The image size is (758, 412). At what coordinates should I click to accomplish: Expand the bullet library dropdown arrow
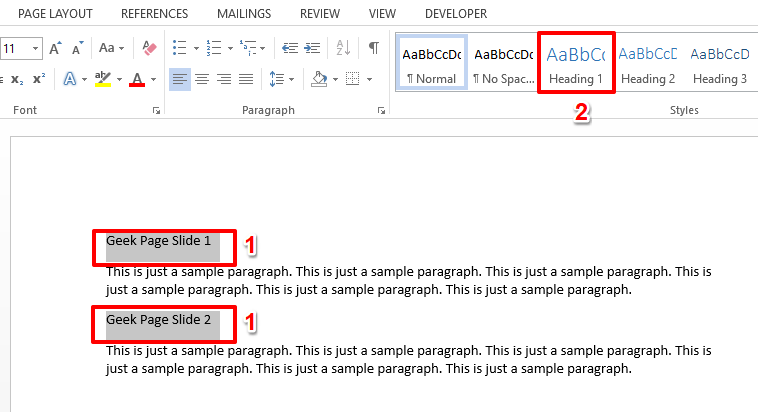pos(196,48)
